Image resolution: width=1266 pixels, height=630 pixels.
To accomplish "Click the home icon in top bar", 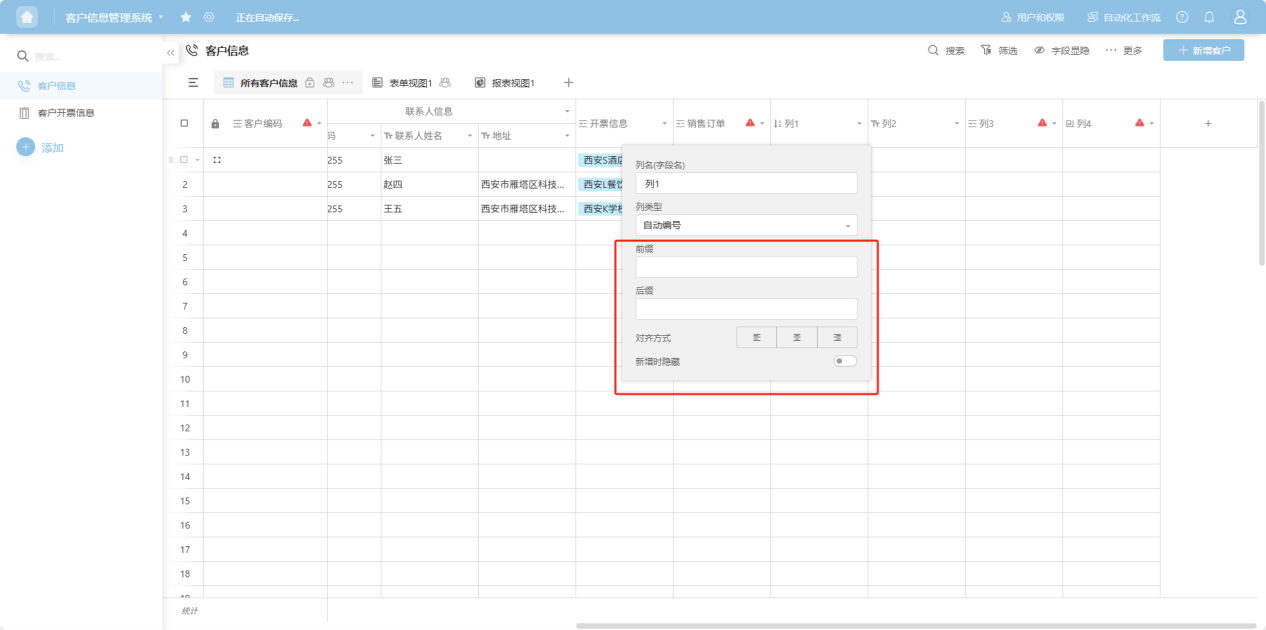I will pyautogui.click(x=27, y=17).
